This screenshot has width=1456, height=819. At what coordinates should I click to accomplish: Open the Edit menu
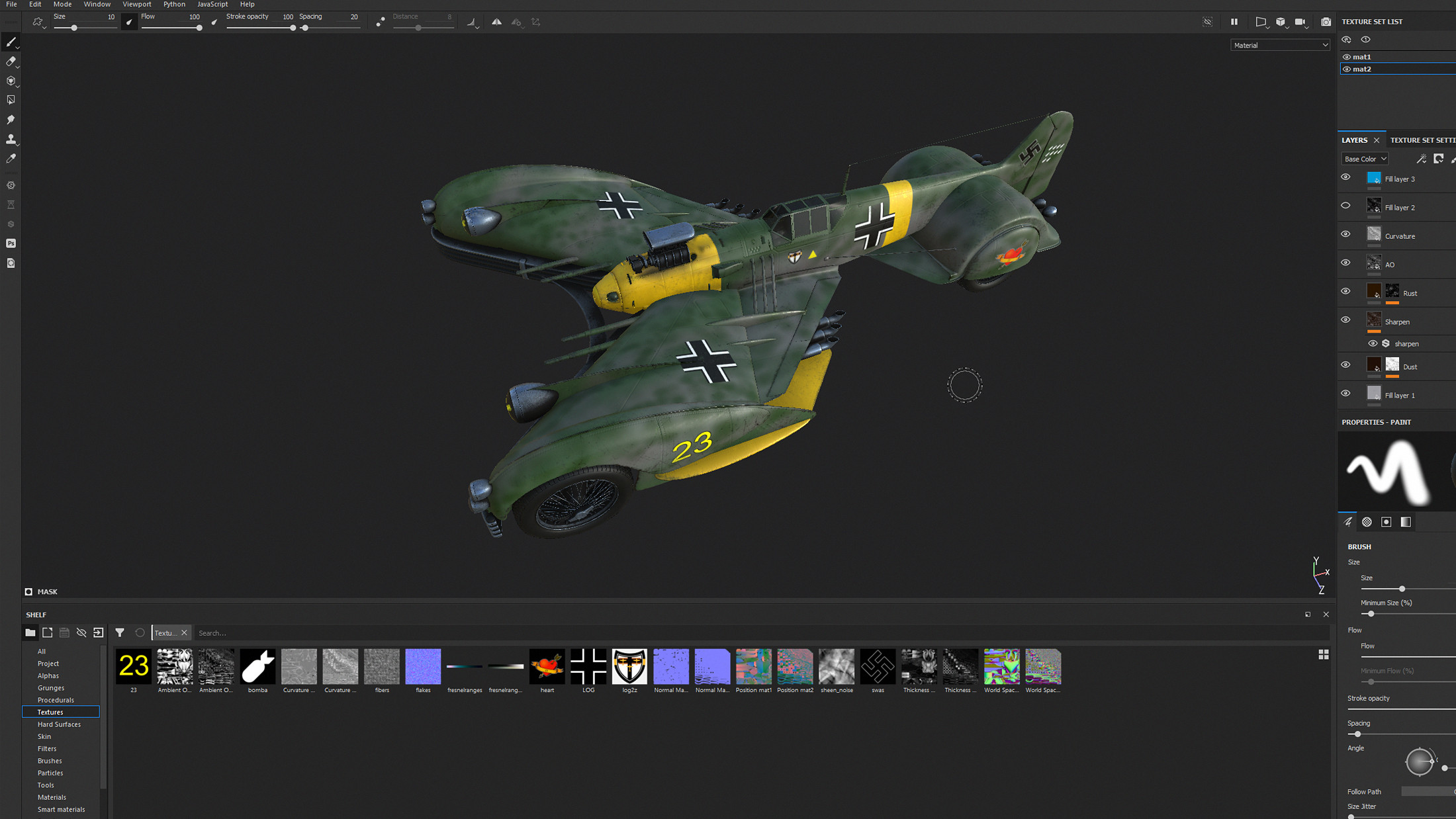pos(35,4)
